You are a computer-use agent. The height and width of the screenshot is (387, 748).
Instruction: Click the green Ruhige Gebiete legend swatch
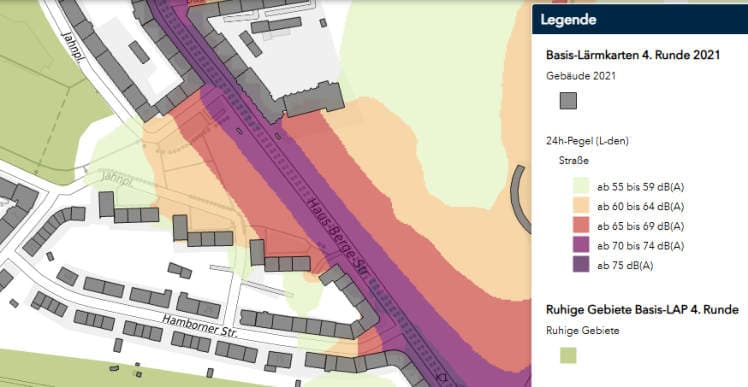point(568,356)
